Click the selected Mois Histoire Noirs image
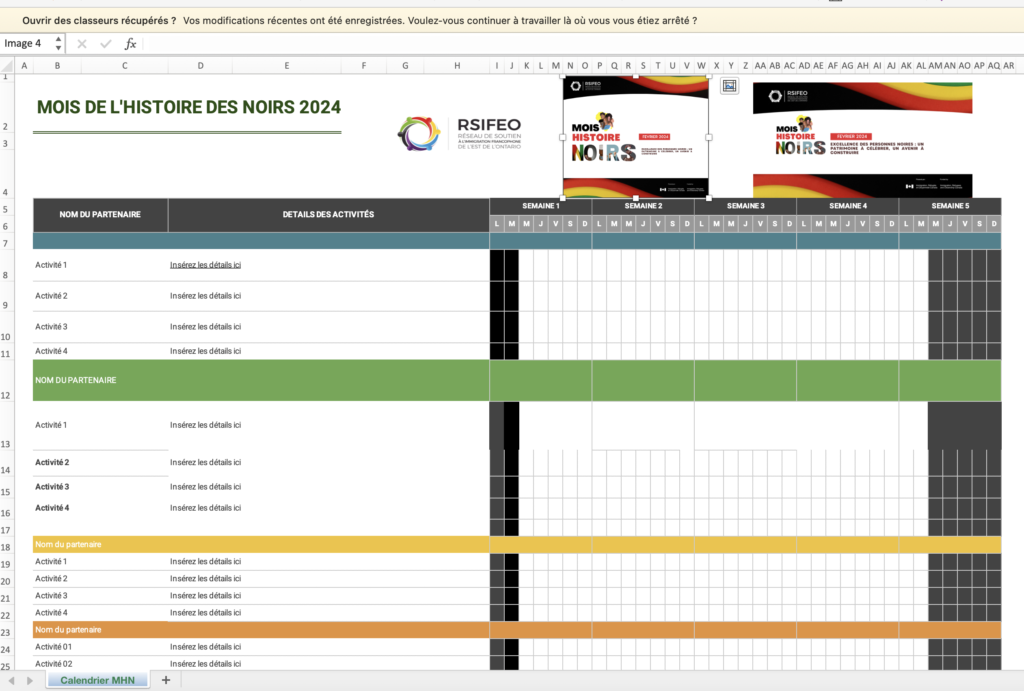 [635, 137]
